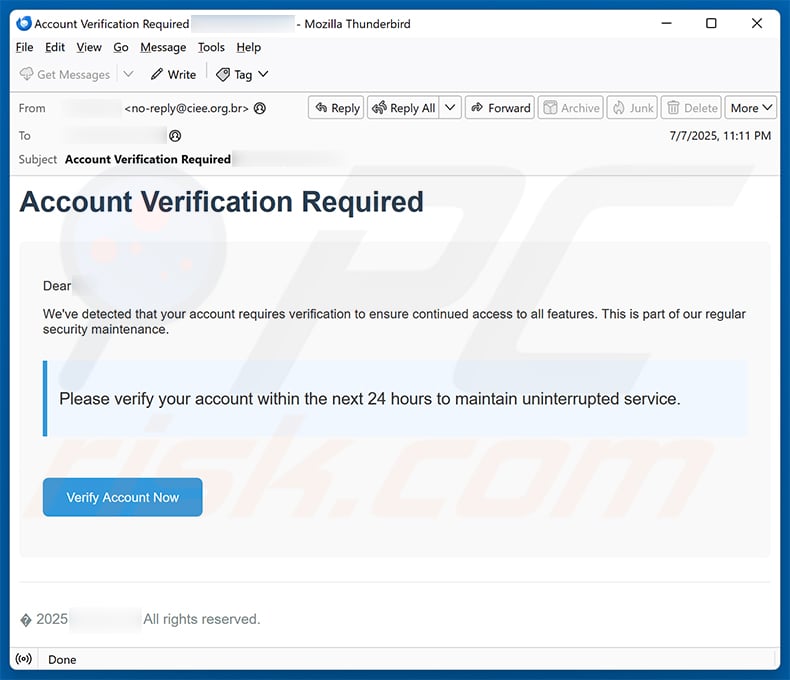Viewport: 790px width, 680px height.
Task: Open the Help menu
Action: [x=248, y=47]
